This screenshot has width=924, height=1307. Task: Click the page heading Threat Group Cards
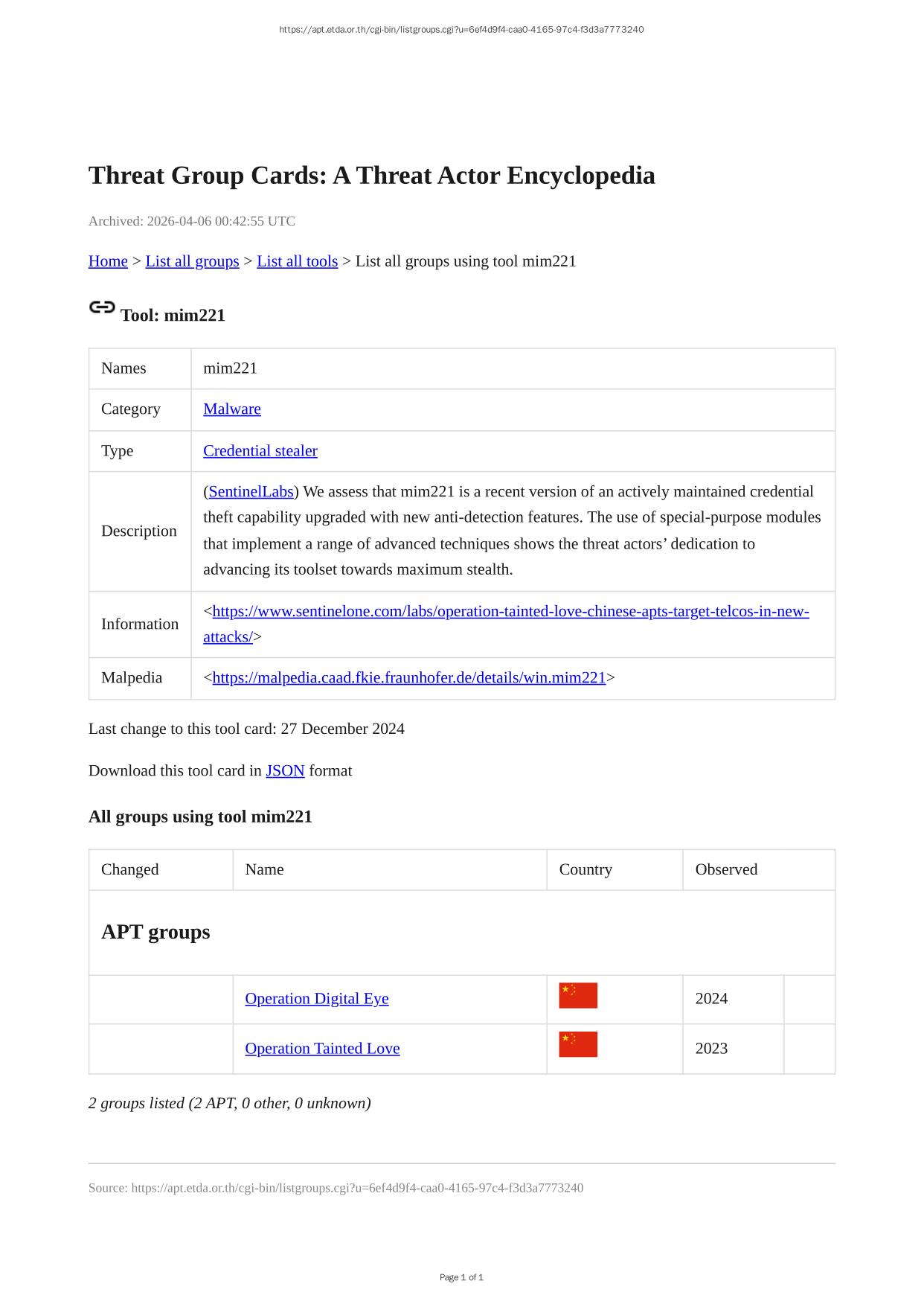(x=371, y=176)
